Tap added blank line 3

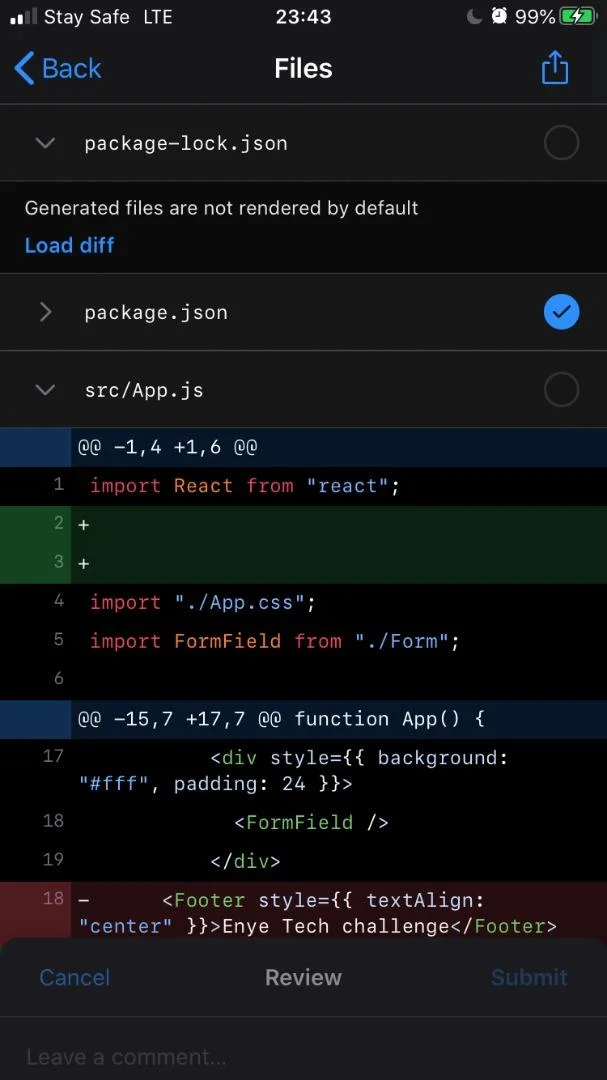[x=303, y=563]
